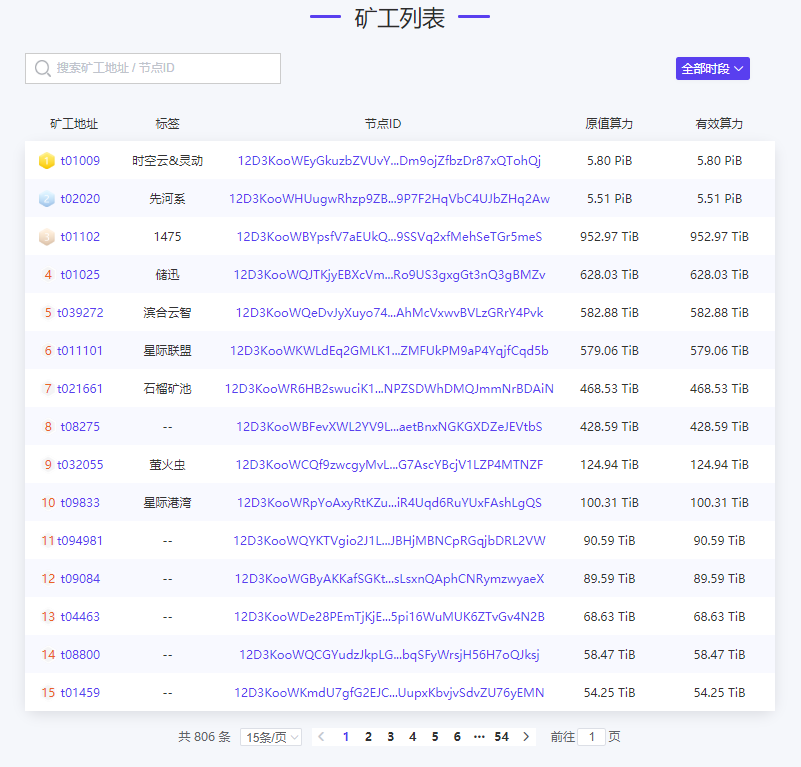Image resolution: width=801 pixels, height=767 pixels.
Task: Open node ID starting 12D3KooWBYpsfV7aEUkQ
Action: pos(389,237)
